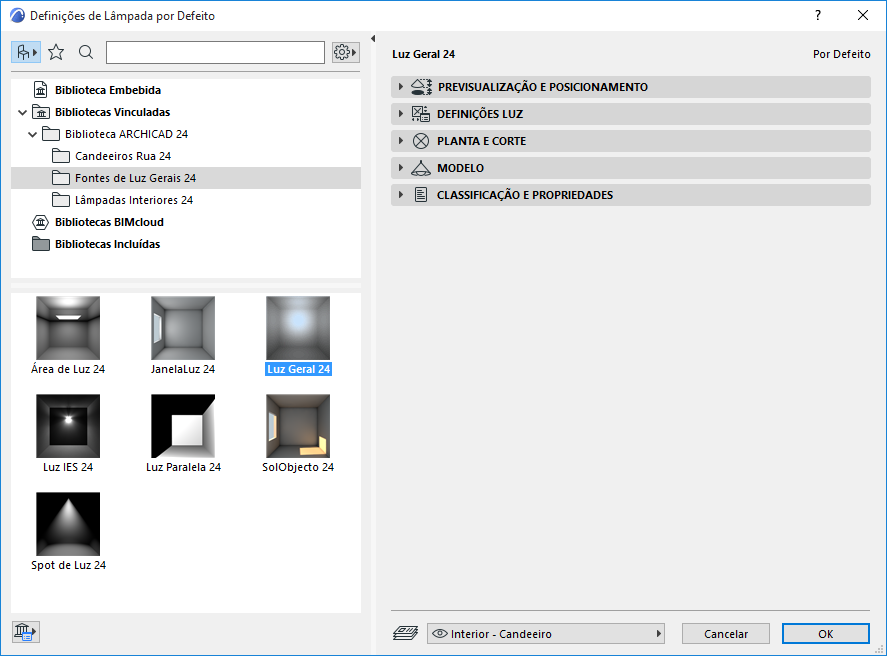Open Candeeiros Rua 24 folder
The image size is (887, 656).
(x=123, y=156)
